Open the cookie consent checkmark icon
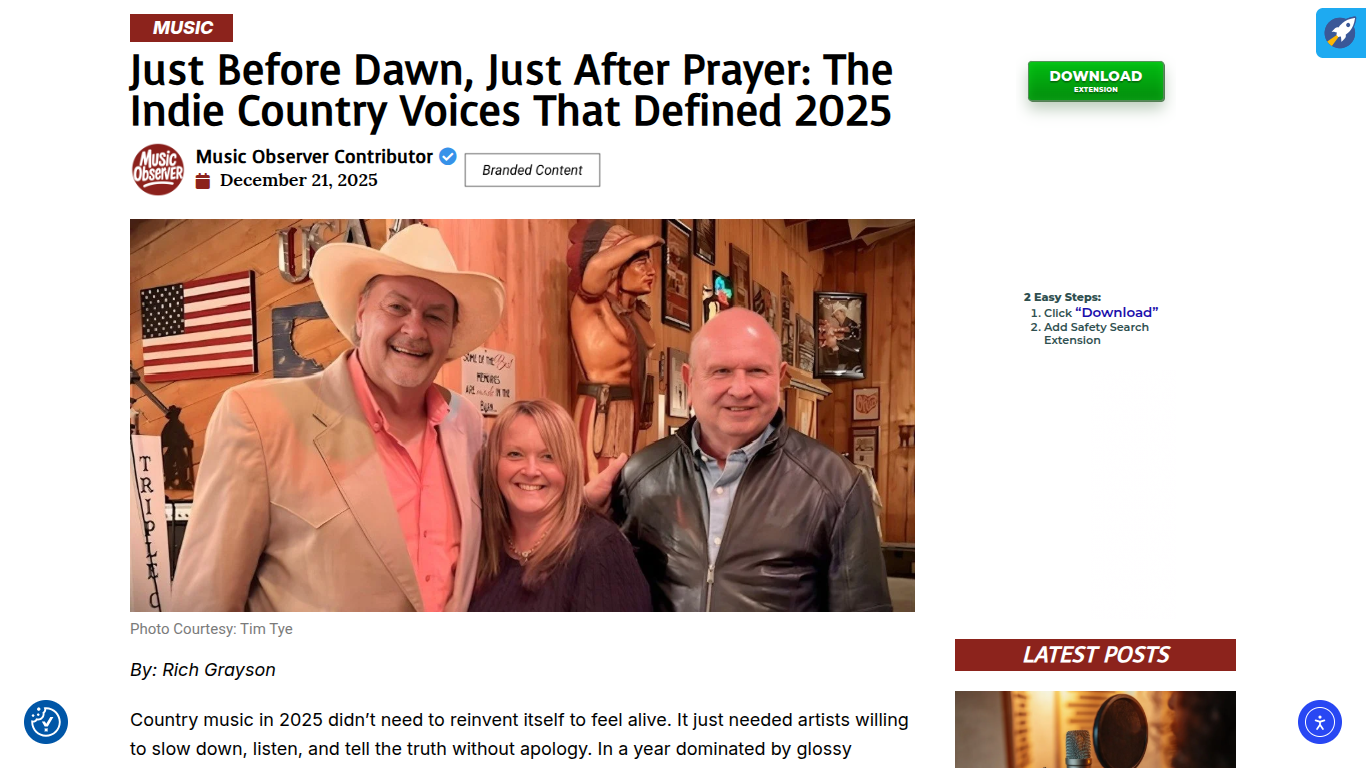This screenshot has height=768, width=1366. [x=46, y=722]
